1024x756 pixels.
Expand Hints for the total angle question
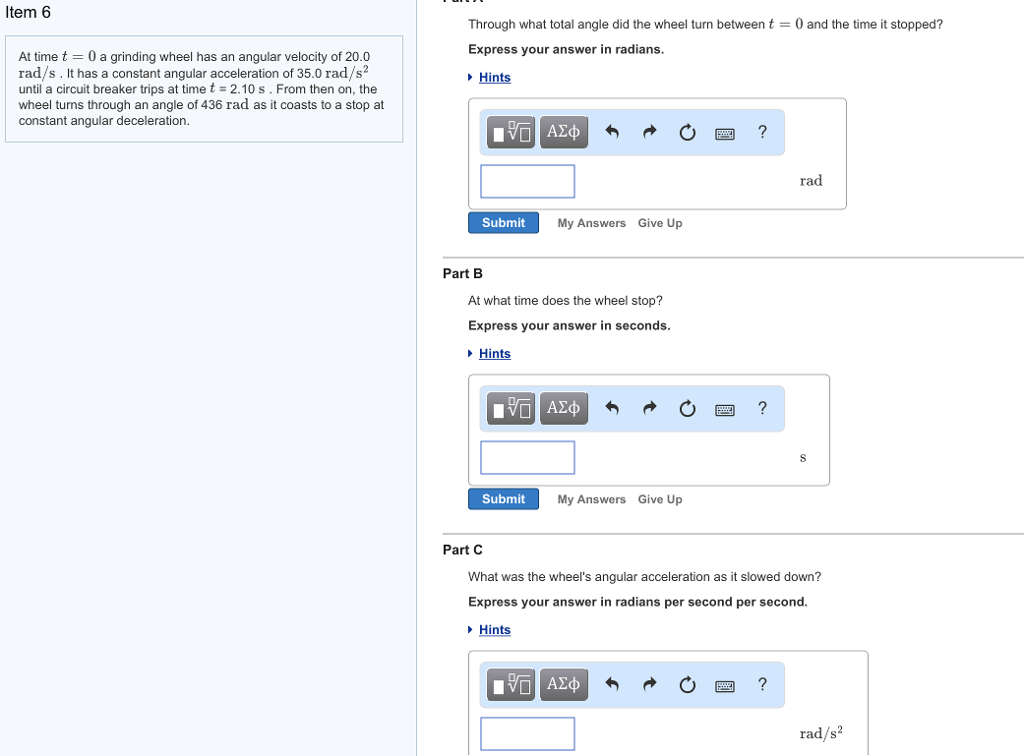coord(494,78)
